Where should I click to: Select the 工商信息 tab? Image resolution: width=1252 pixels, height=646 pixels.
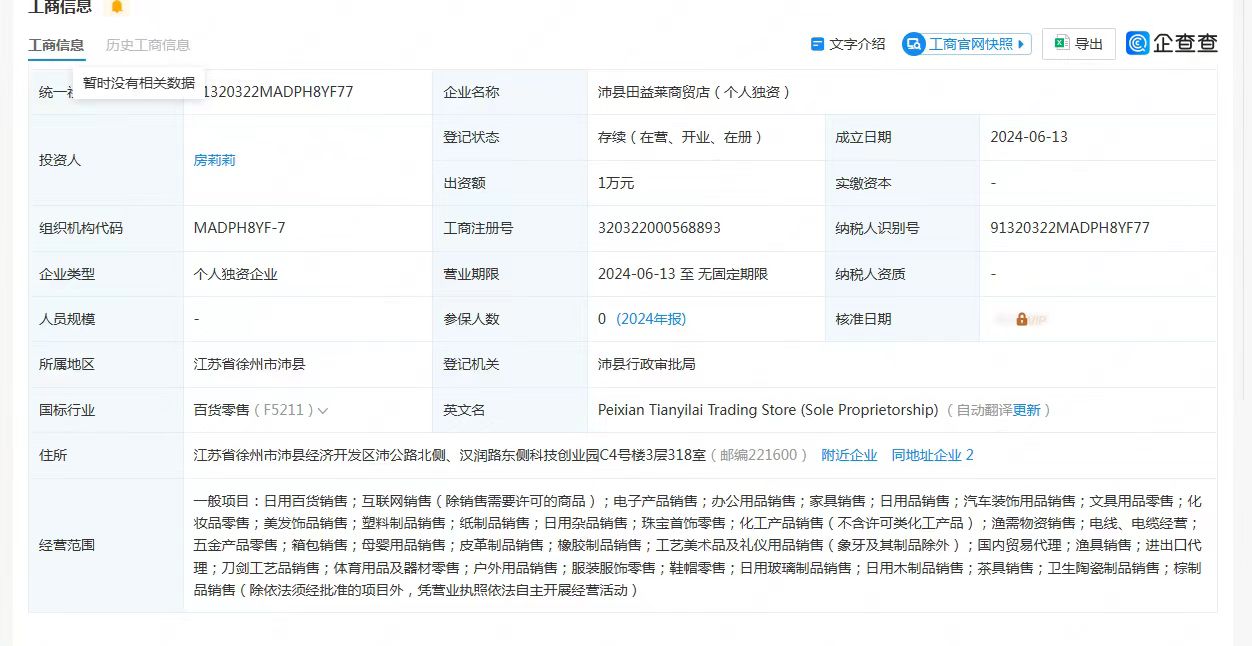(x=56, y=45)
